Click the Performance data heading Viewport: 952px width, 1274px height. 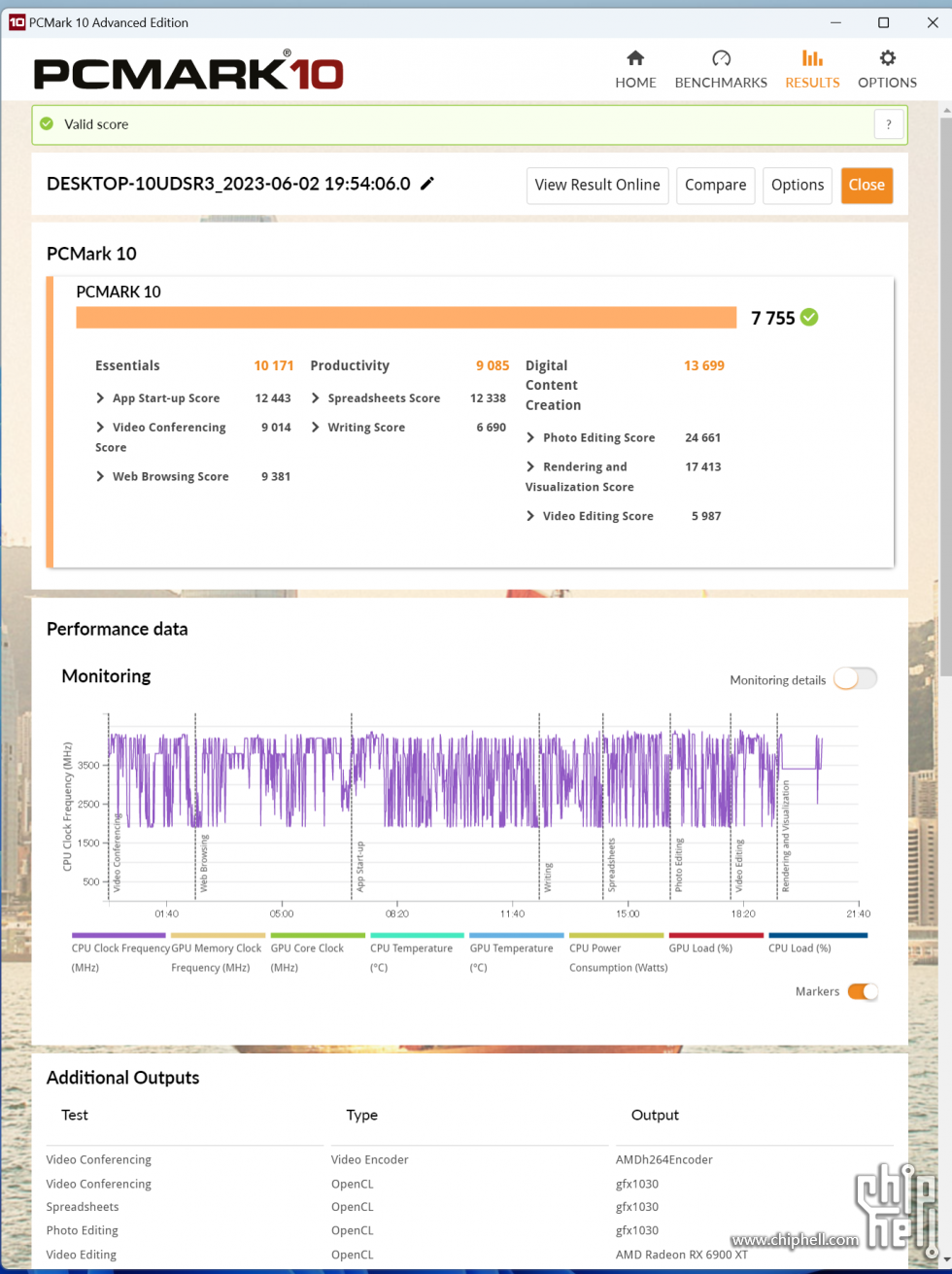118,629
